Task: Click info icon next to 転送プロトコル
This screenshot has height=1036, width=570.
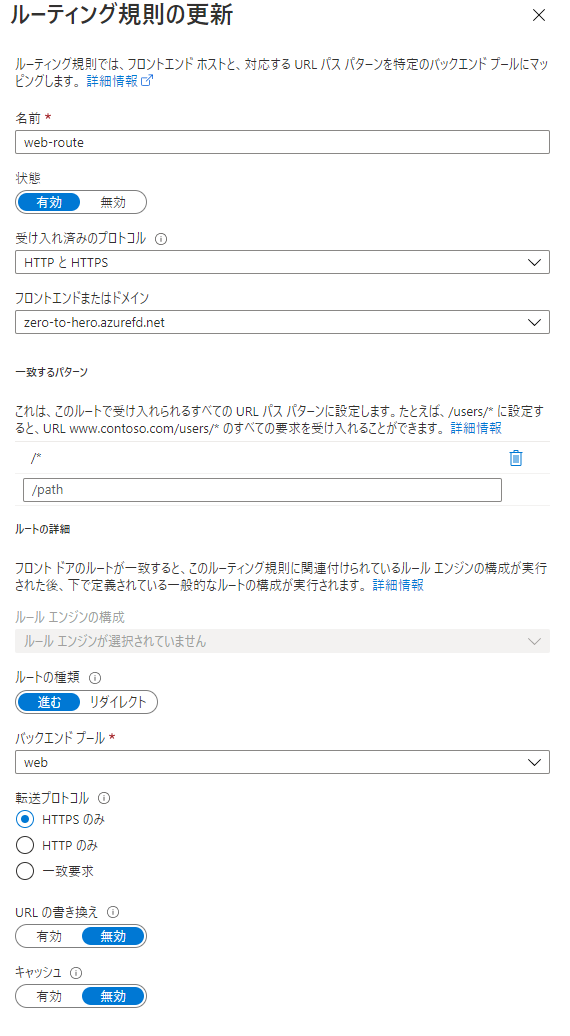Action: tap(104, 798)
